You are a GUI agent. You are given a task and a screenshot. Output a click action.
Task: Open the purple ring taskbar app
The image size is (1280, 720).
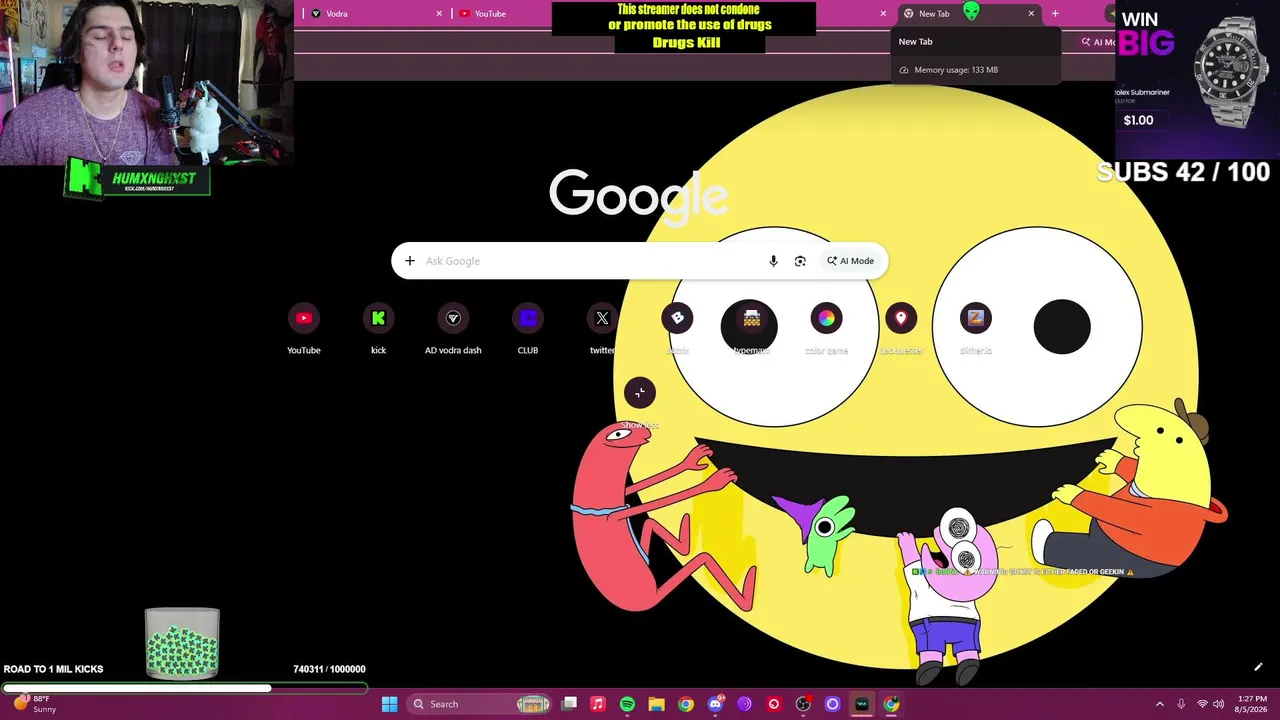pyautogui.click(x=832, y=704)
